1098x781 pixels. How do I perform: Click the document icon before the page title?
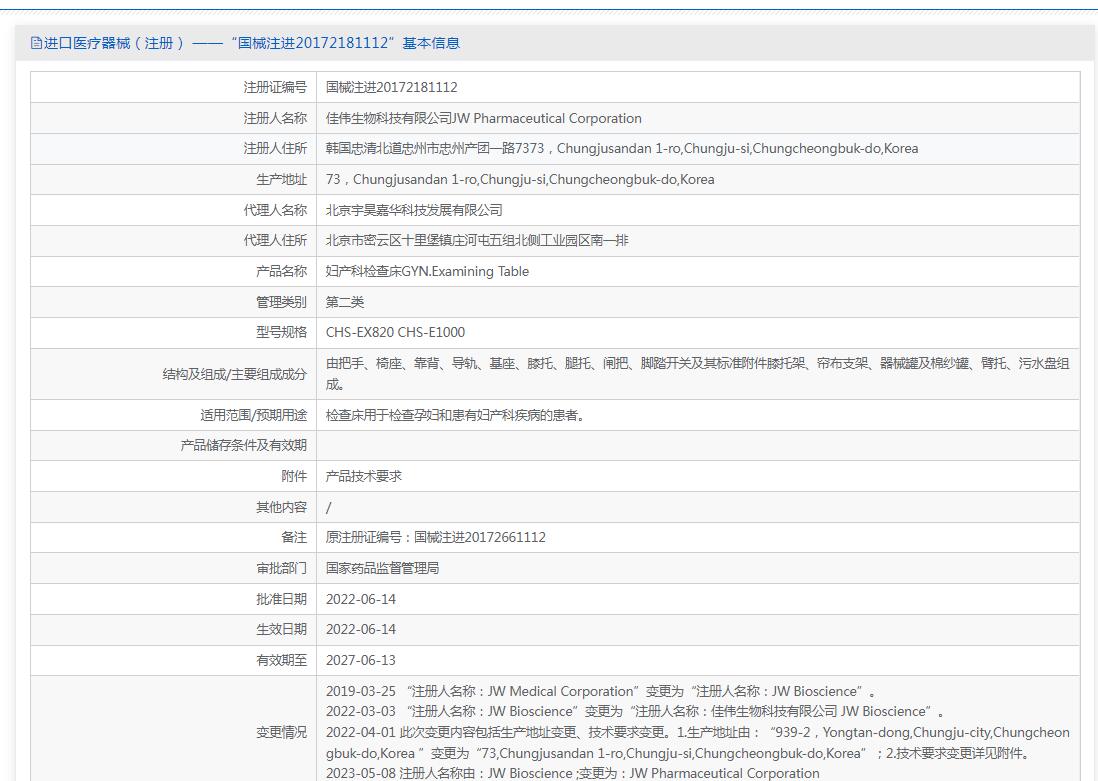pyautogui.click(x=36, y=43)
